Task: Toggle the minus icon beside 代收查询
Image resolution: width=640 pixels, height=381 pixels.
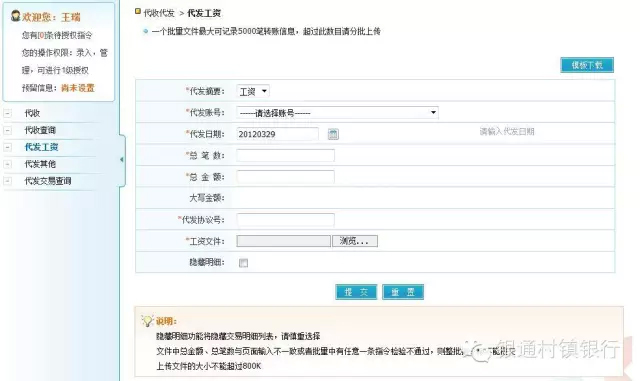Action: 8,130
